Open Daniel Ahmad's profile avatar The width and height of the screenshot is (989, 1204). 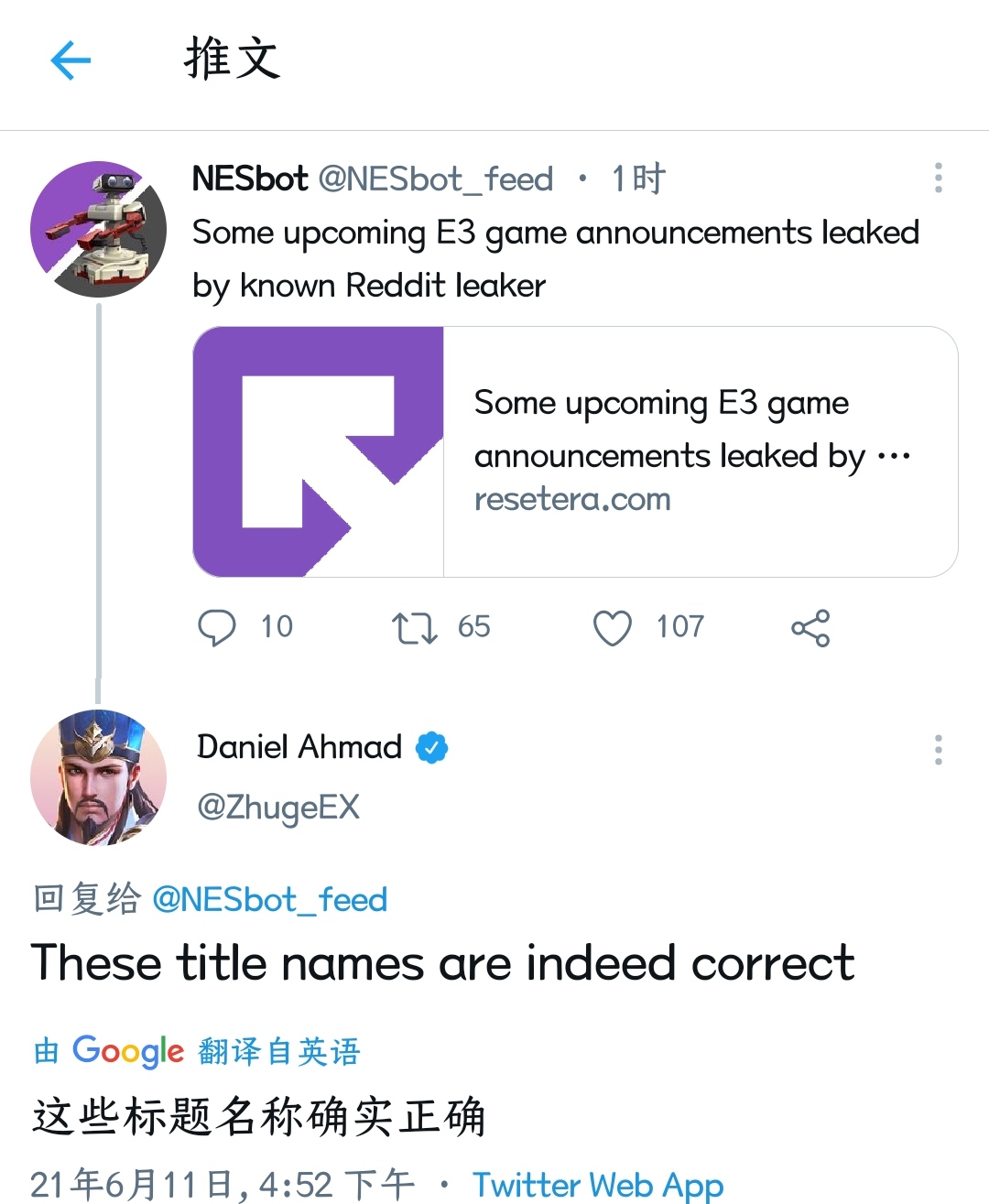click(x=98, y=776)
